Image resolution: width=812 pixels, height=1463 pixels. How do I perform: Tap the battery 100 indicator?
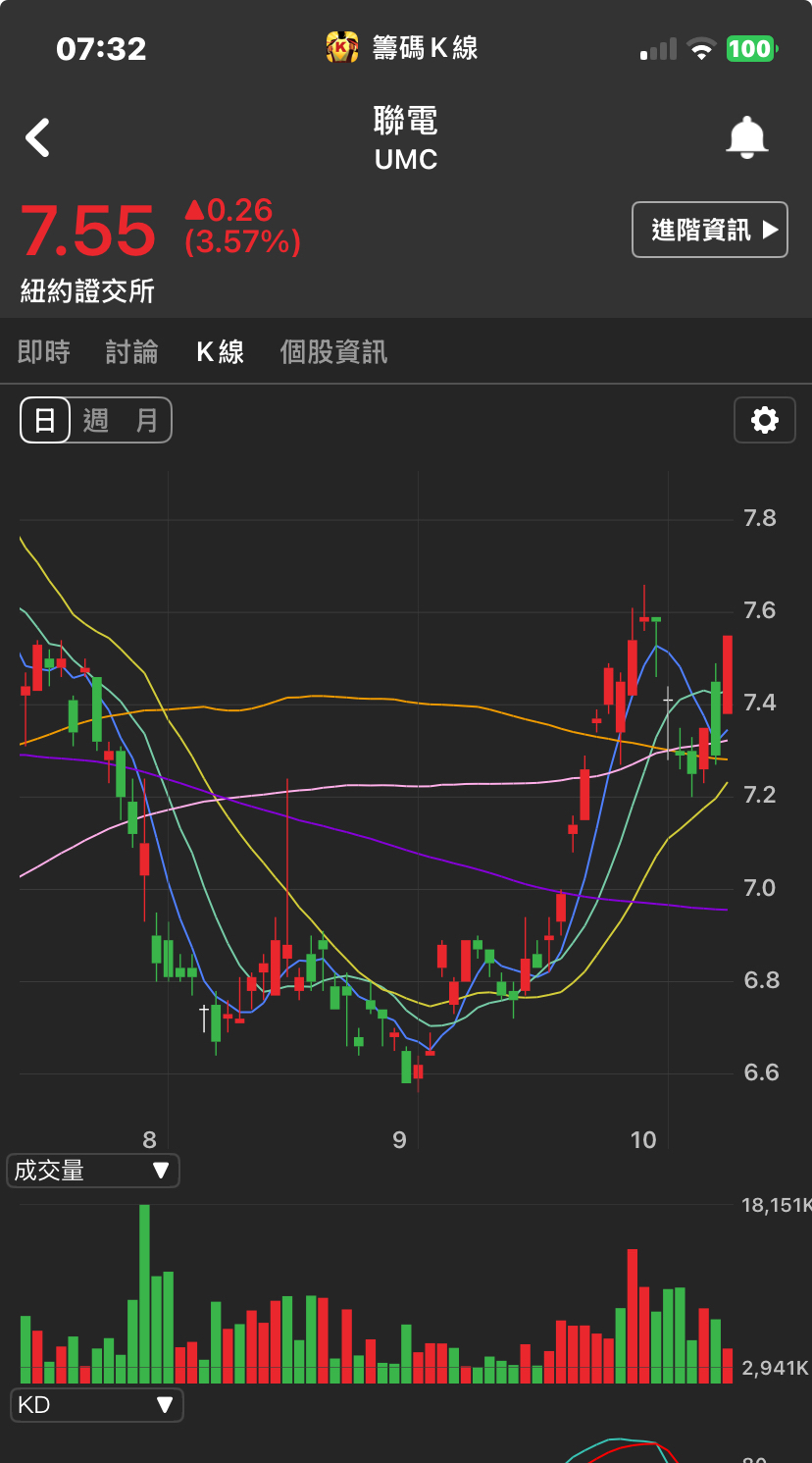pos(751,49)
